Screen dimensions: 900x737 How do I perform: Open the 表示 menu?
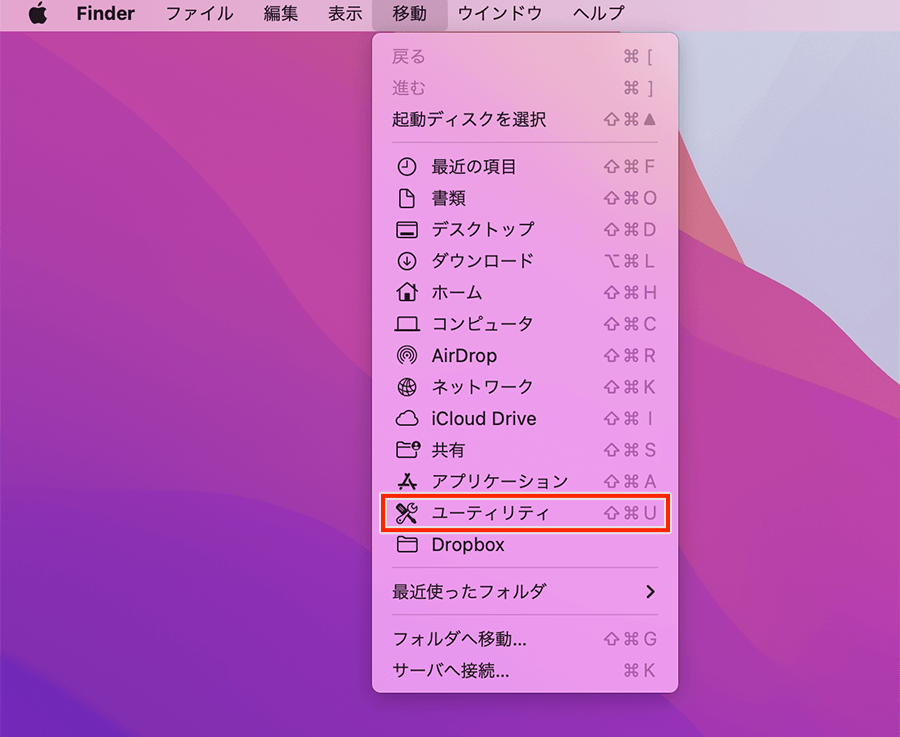click(x=345, y=13)
